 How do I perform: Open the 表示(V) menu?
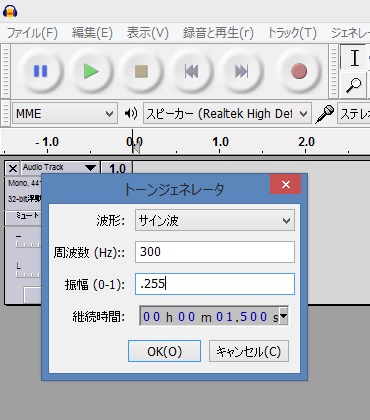148,33
